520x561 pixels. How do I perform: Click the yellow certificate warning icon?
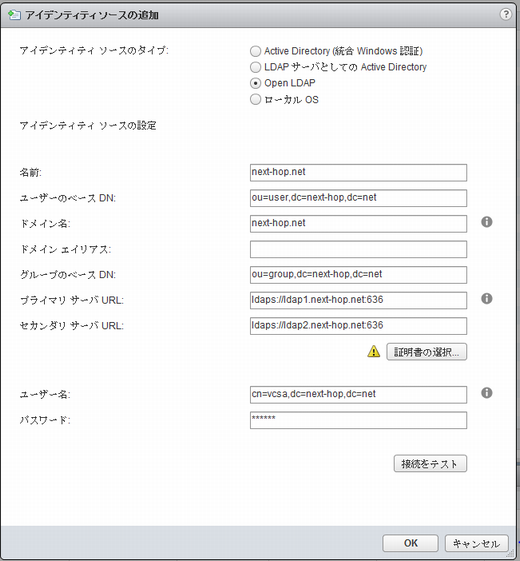[x=374, y=352]
